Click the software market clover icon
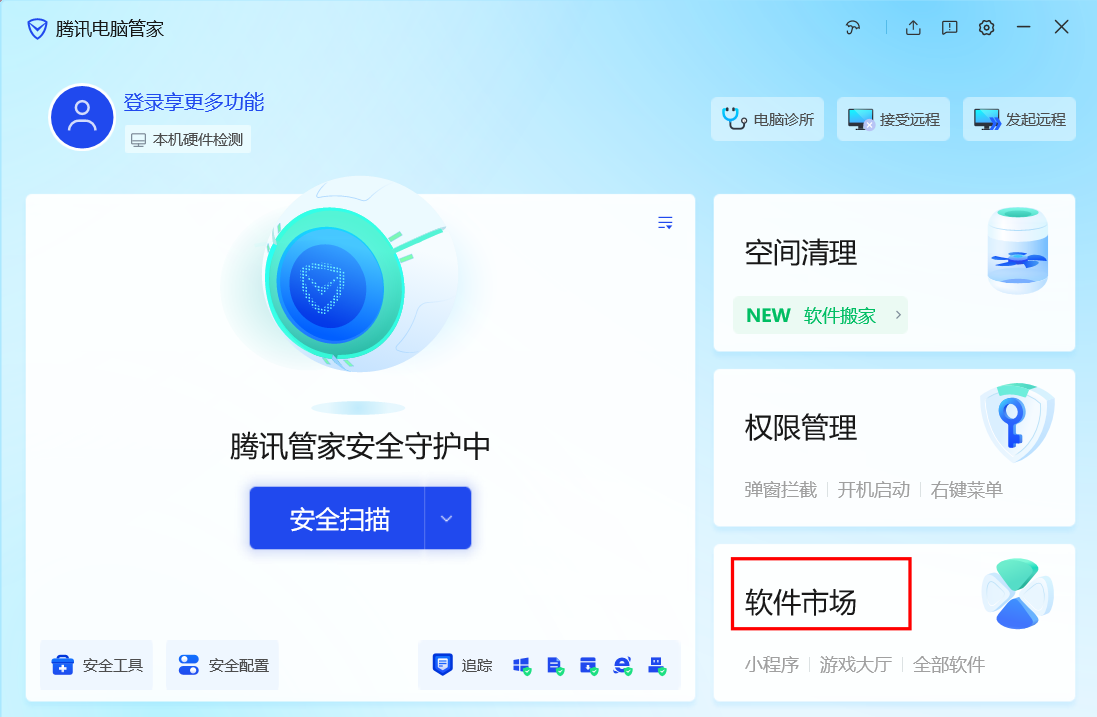The width and height of the screenshot is (1097, 717). [x=1017, y=595]
